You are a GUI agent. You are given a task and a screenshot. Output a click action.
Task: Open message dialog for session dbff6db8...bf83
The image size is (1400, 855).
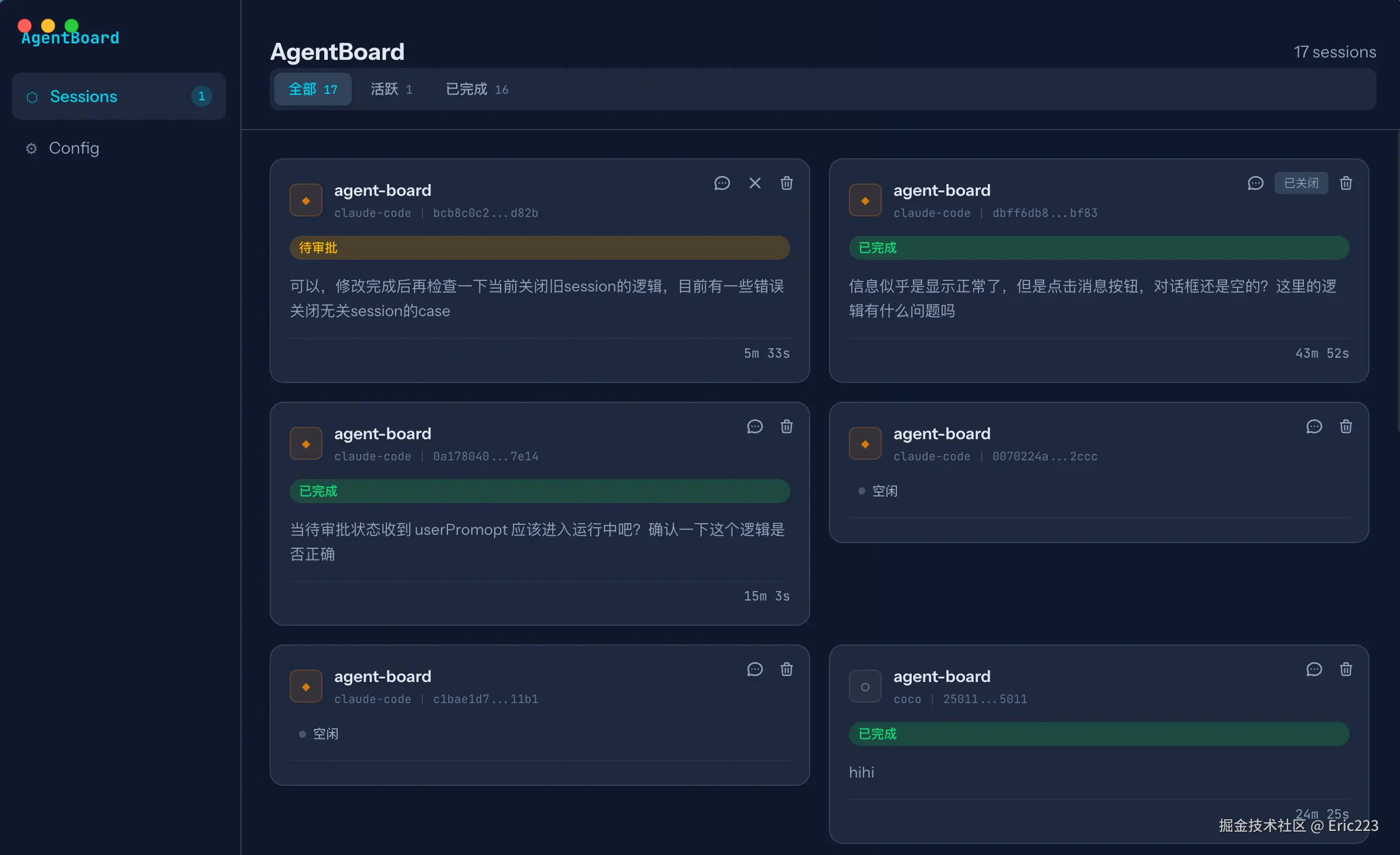pos(1255,184)
